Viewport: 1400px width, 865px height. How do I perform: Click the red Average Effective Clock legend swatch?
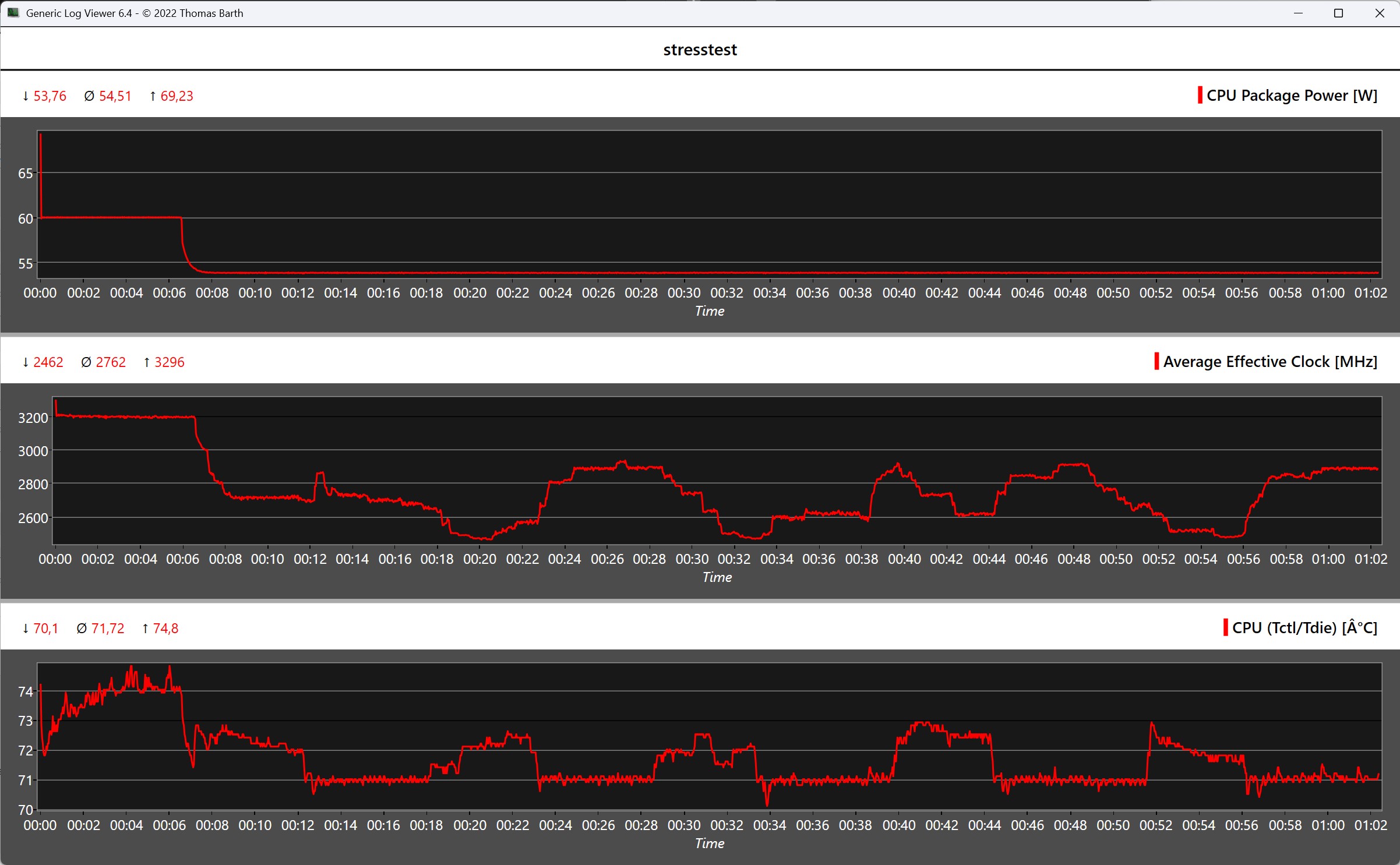click(1156, 362)
